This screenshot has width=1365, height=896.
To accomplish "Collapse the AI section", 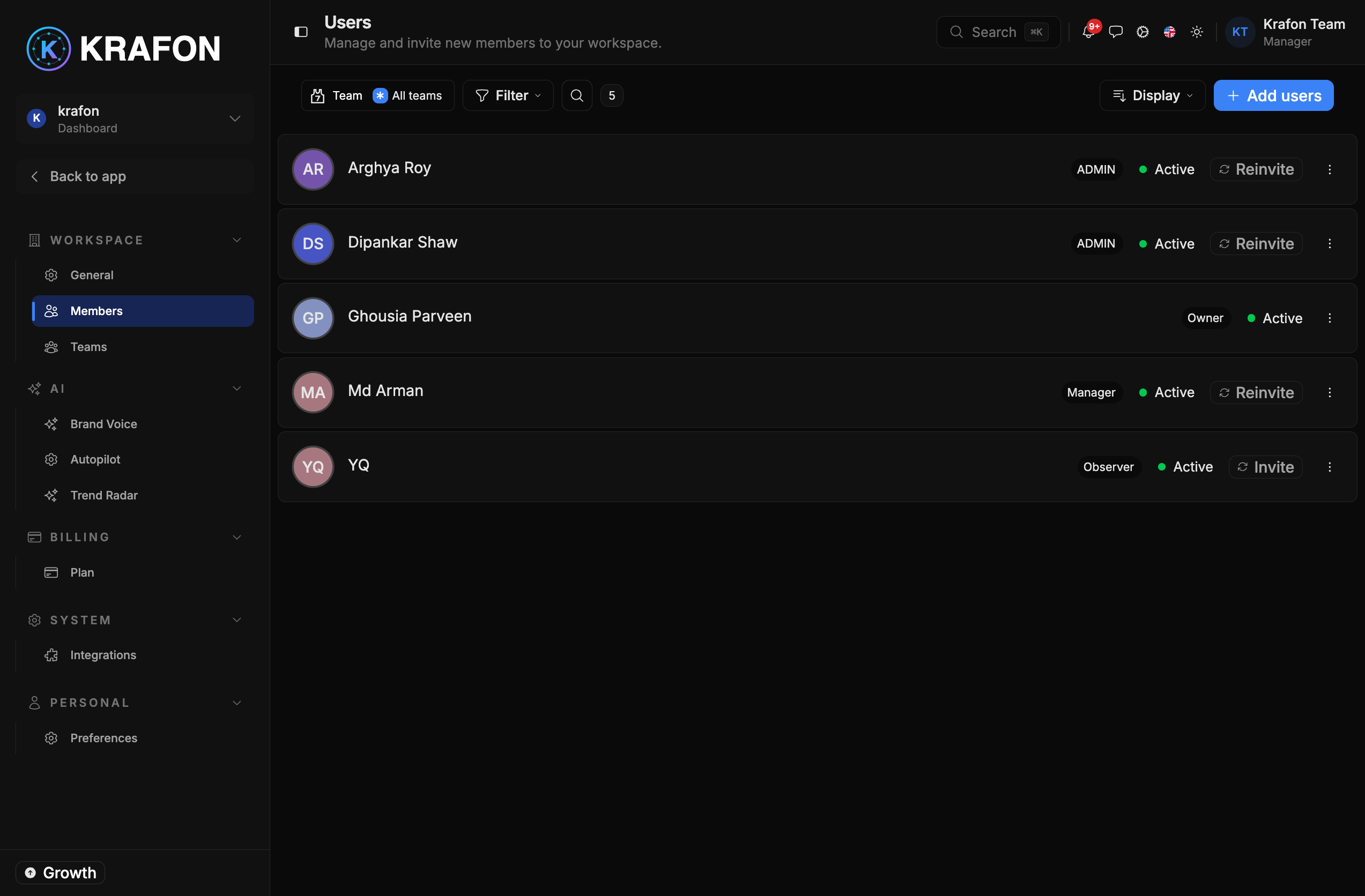I will (x=237, y=389).
